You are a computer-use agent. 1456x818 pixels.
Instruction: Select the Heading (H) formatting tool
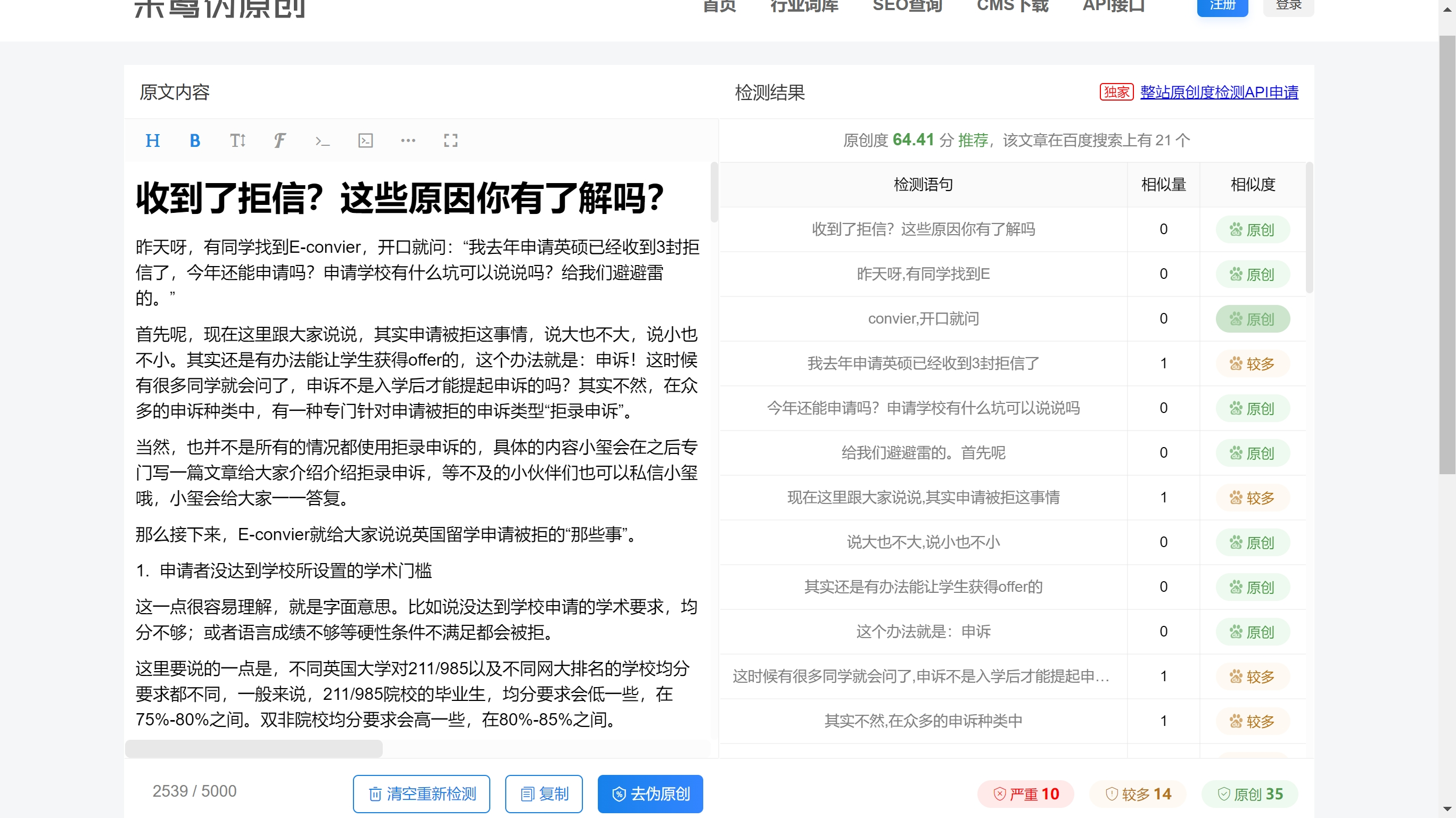click(153, 140)
